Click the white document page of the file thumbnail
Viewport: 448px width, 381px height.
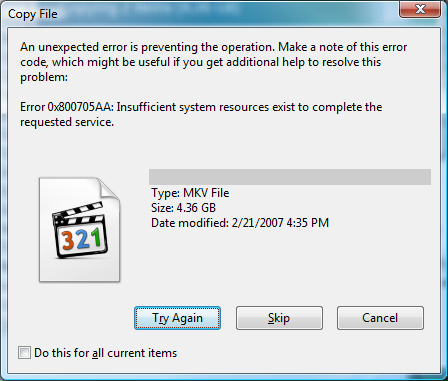tap(79, 229)
